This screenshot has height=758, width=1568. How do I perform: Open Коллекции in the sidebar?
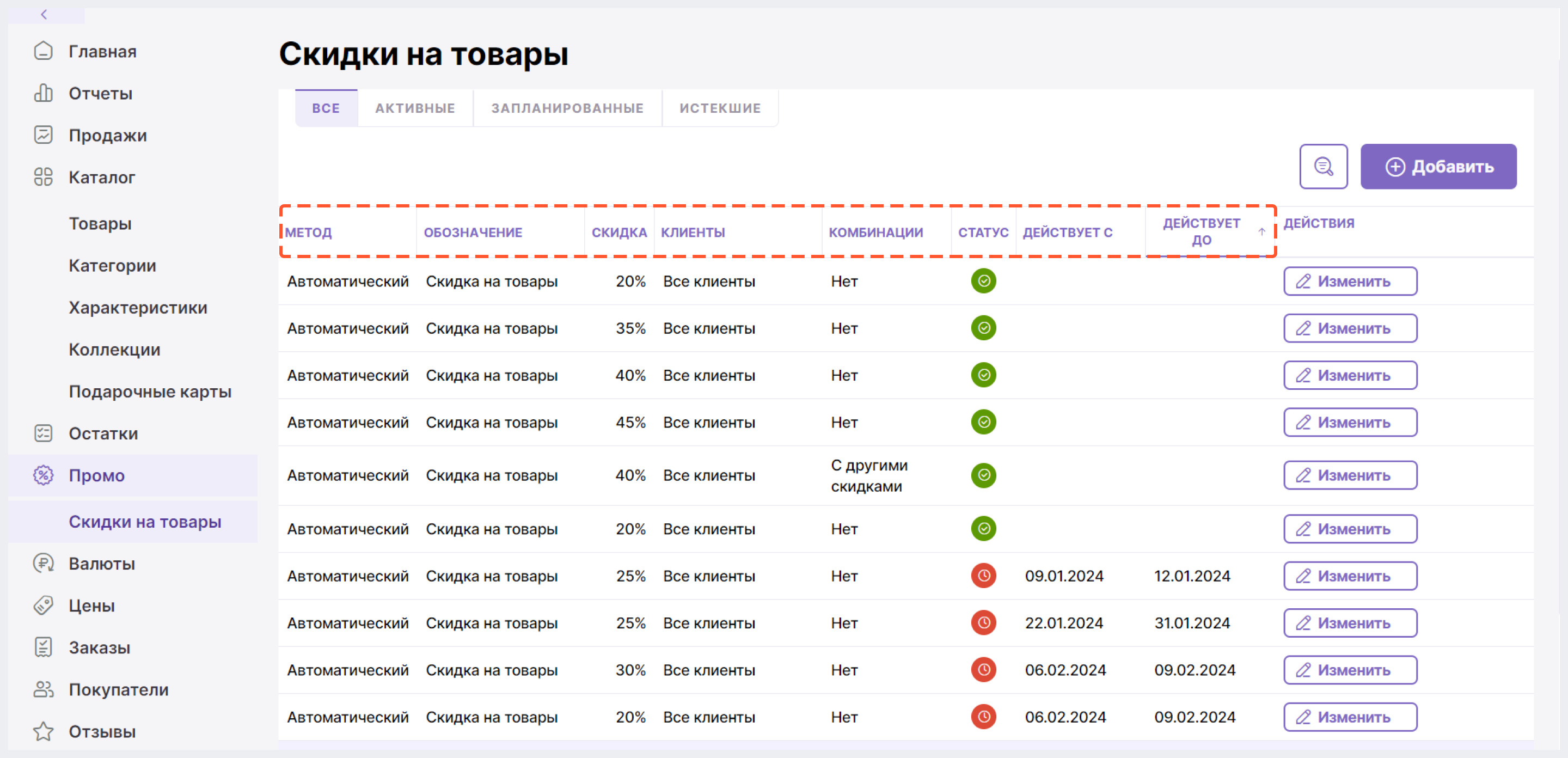[114, 350]
